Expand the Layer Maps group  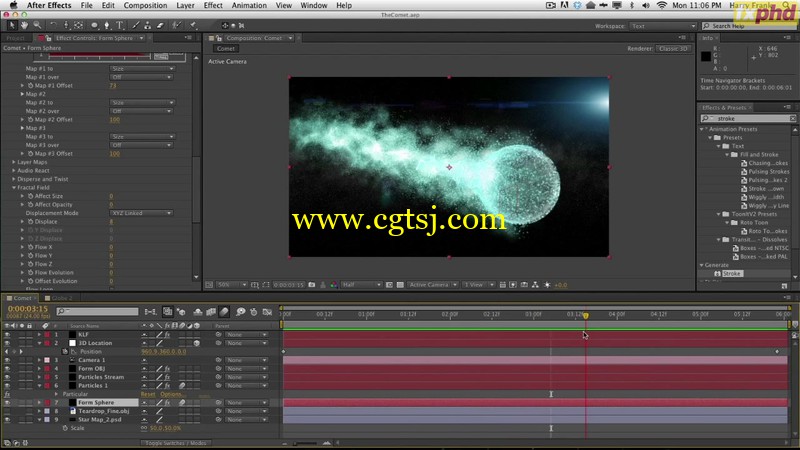14,162
